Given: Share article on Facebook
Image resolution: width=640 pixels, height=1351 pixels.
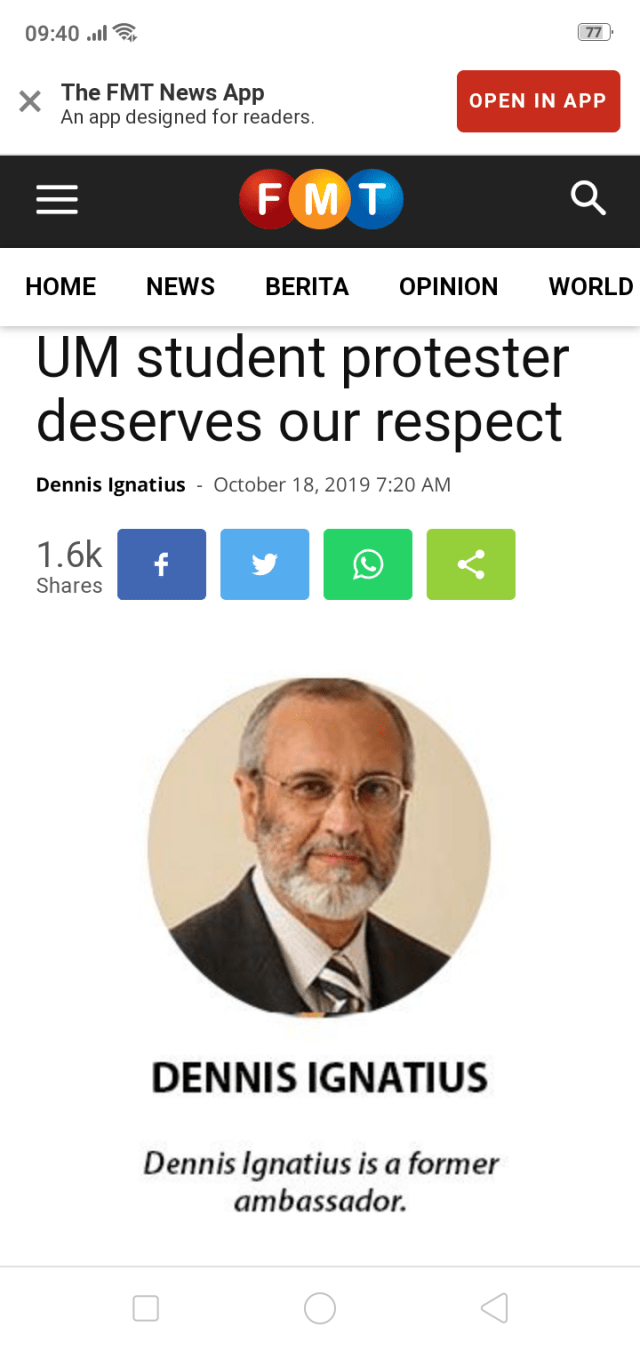Looking at the screenshot, I should (x=162, y=565).
